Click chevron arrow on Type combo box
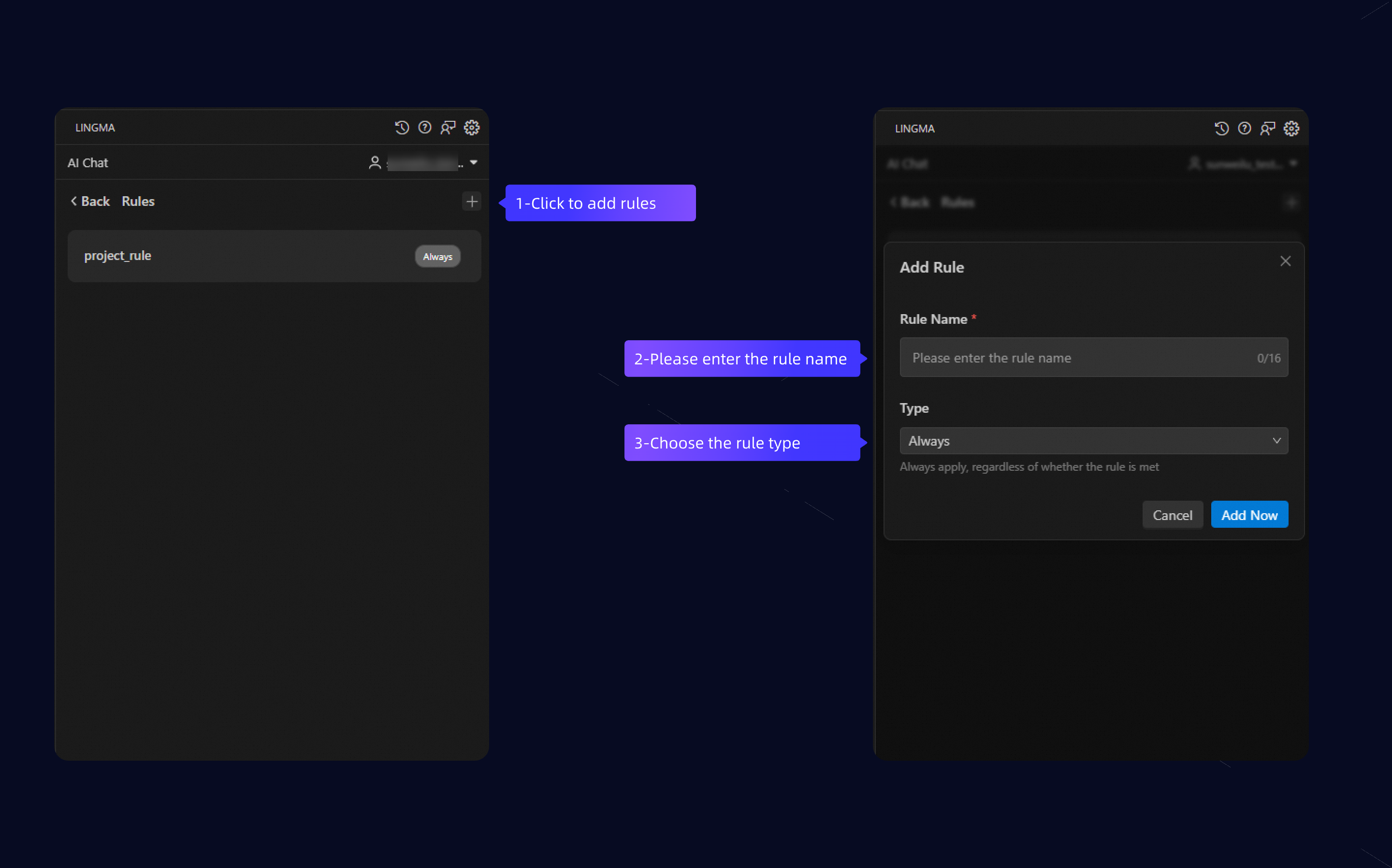This screenshot has height=868, width=1392. pyautogui.click(x=1276, y=441)
